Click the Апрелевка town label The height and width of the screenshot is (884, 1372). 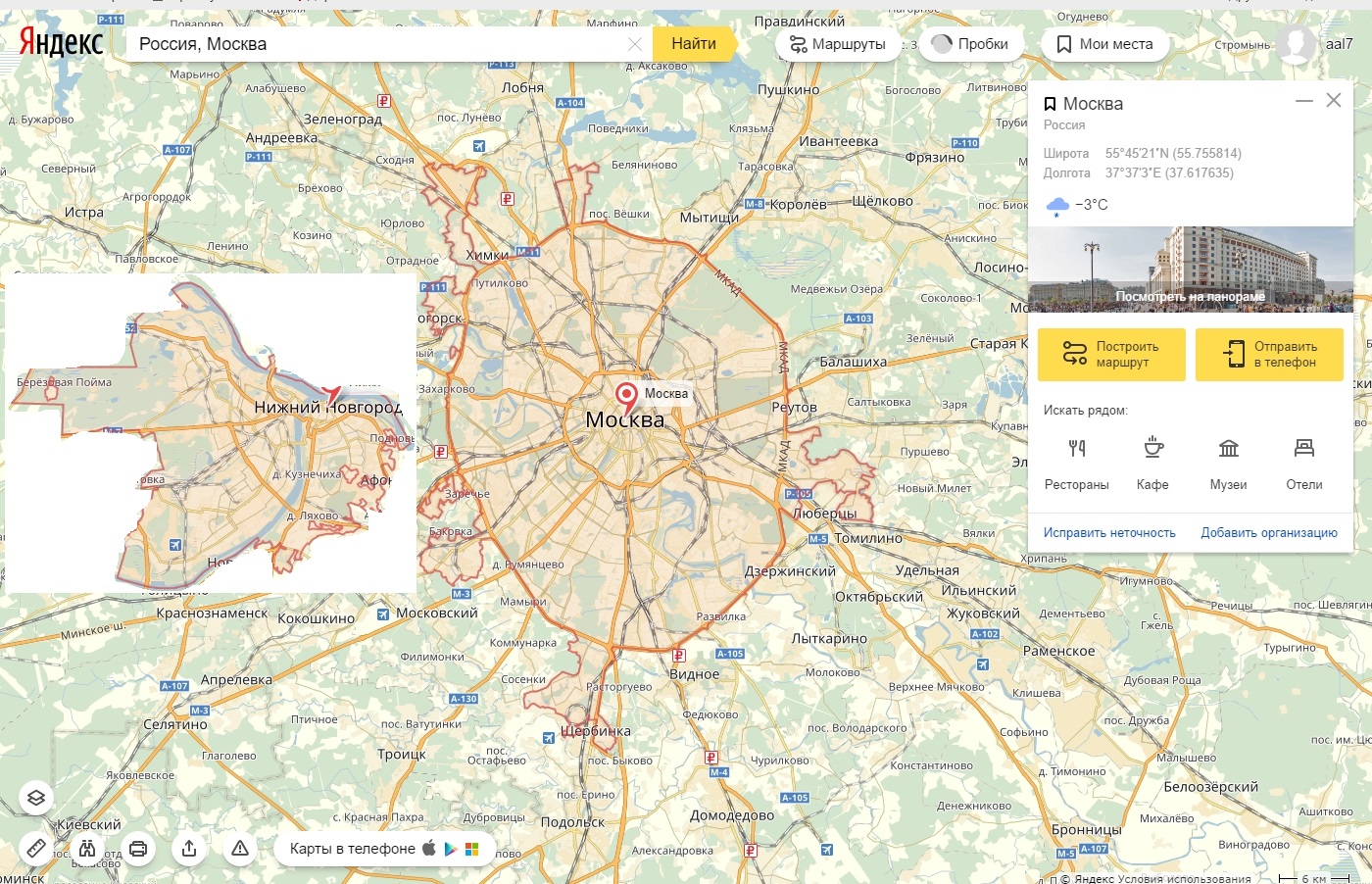click(236, 680)
